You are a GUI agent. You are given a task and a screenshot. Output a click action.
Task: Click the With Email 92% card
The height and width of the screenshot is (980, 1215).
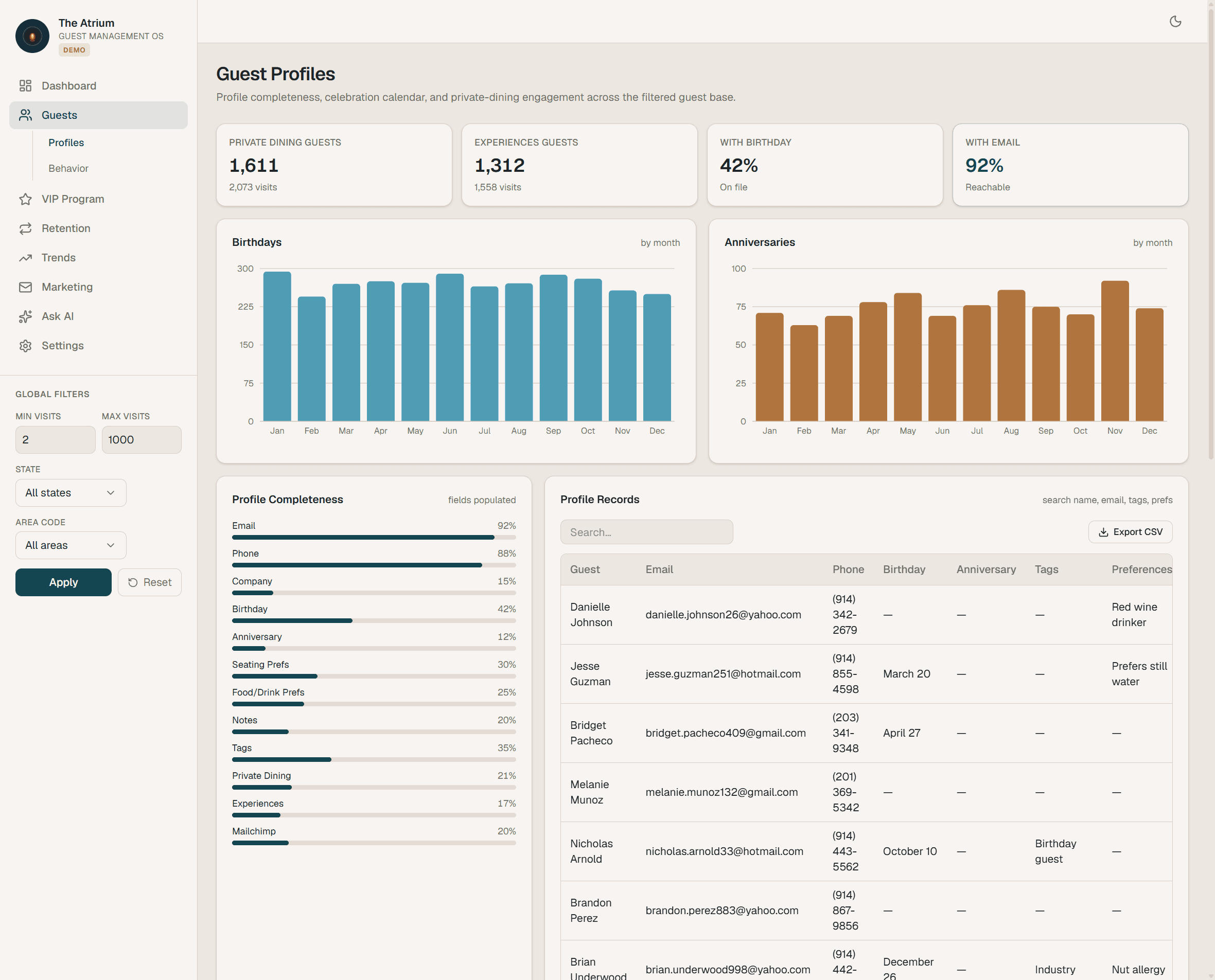[x=1070, y=165]
